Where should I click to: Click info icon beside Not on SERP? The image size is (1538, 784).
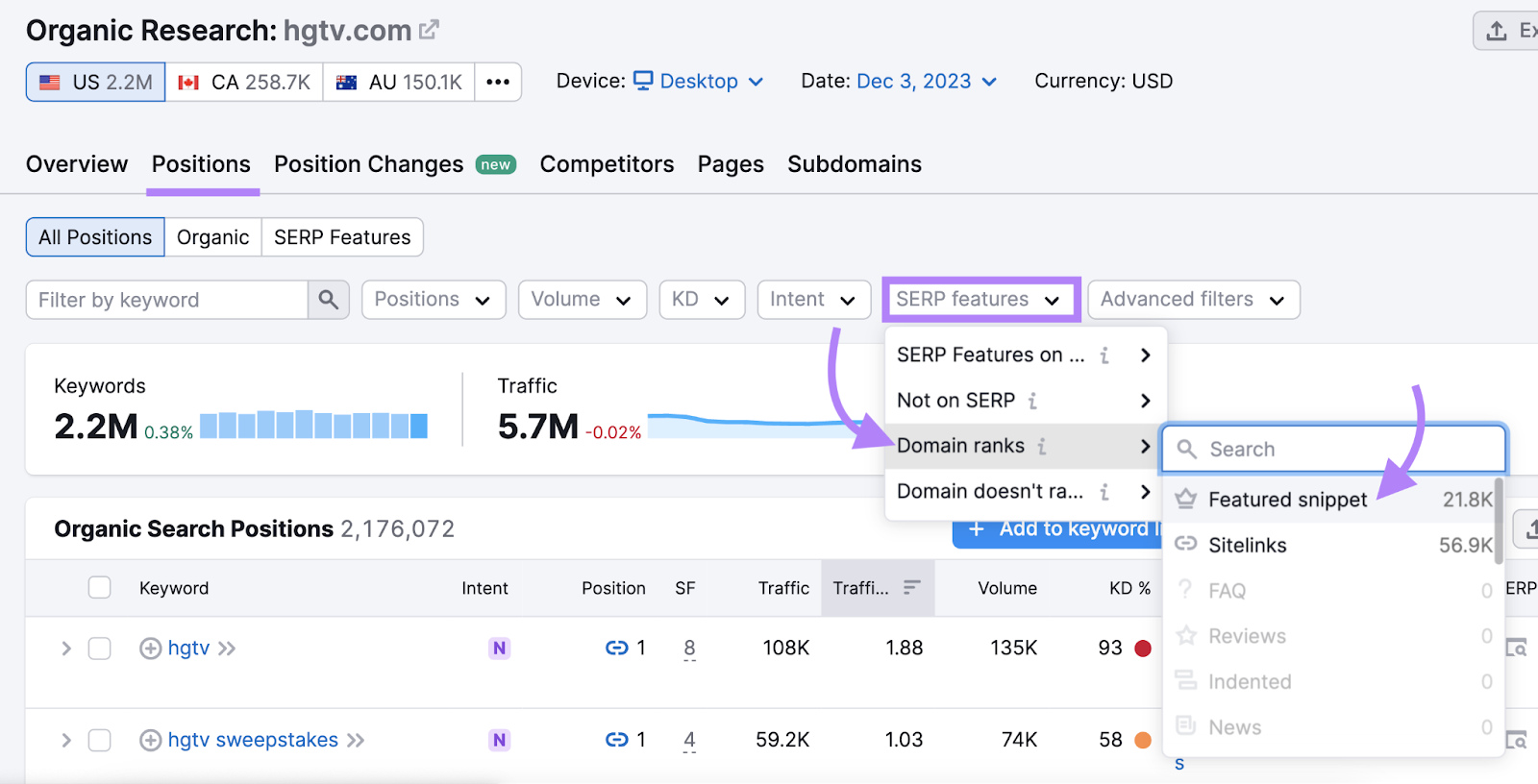coord(1032,401)
